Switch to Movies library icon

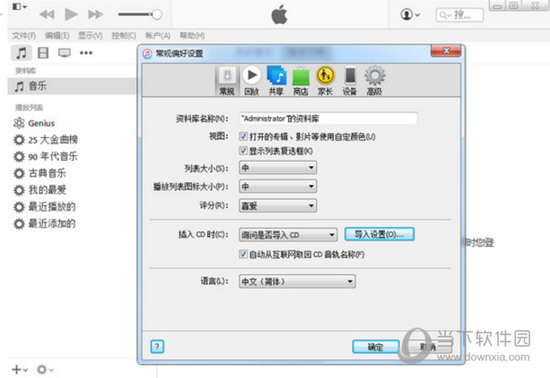43,53
